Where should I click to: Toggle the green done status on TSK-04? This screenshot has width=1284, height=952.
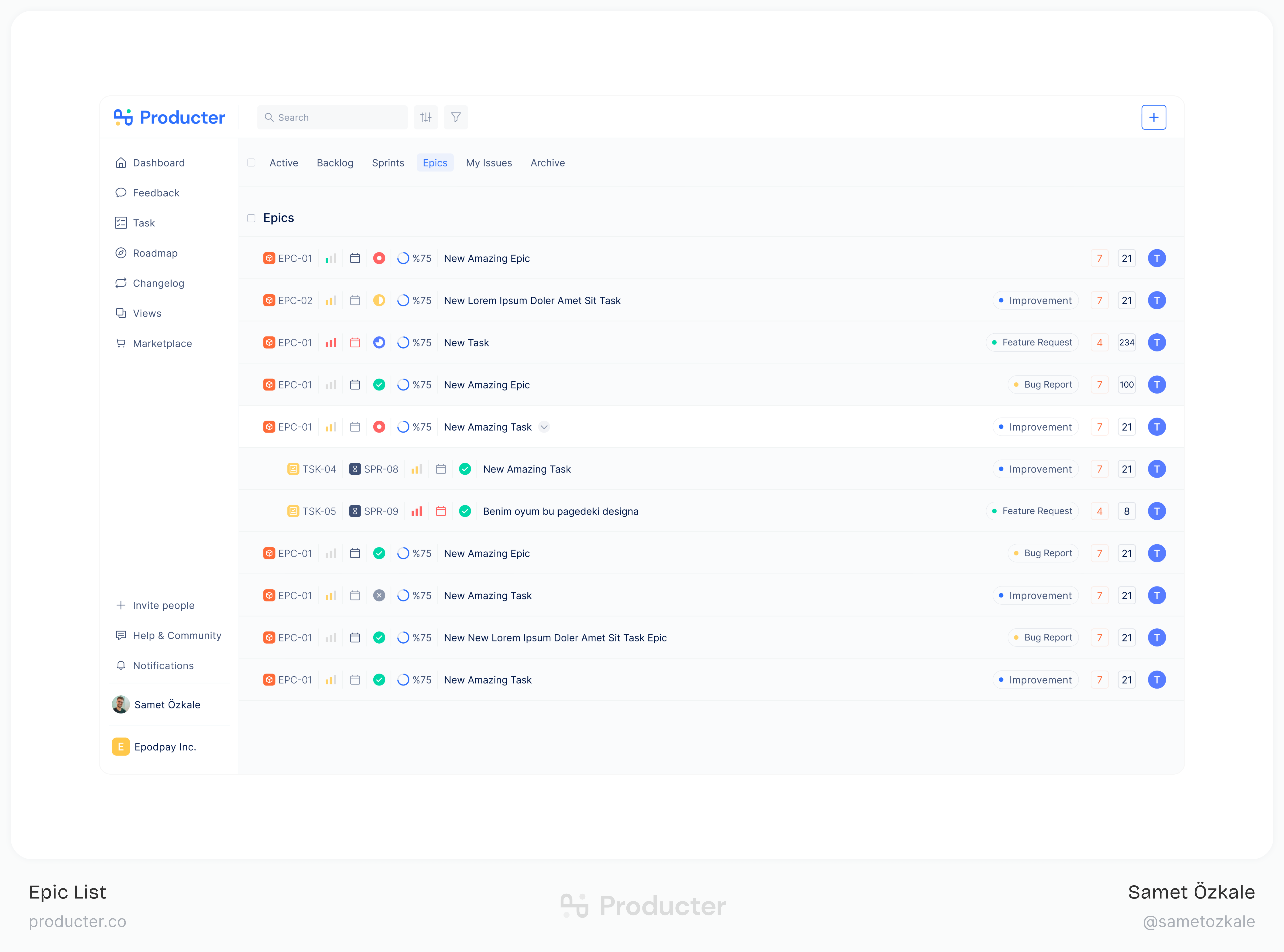click(x=465, y=469)
